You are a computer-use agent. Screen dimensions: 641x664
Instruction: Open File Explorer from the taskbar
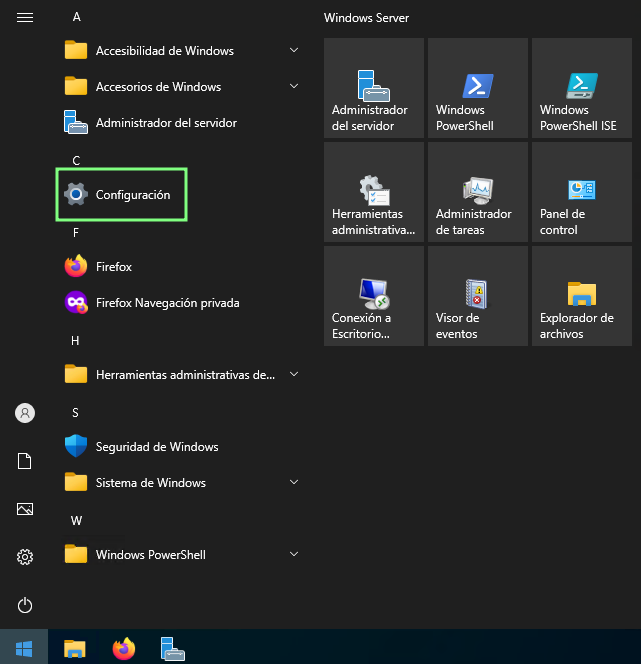coord(75,648)
